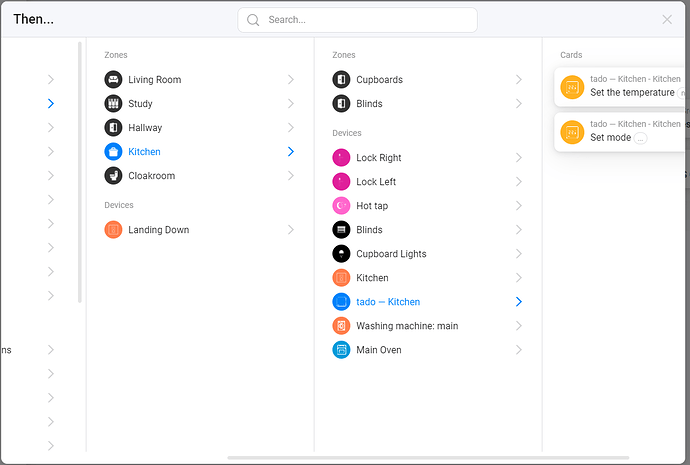Click the blue chevron in the leftmost column

[51, 103]
